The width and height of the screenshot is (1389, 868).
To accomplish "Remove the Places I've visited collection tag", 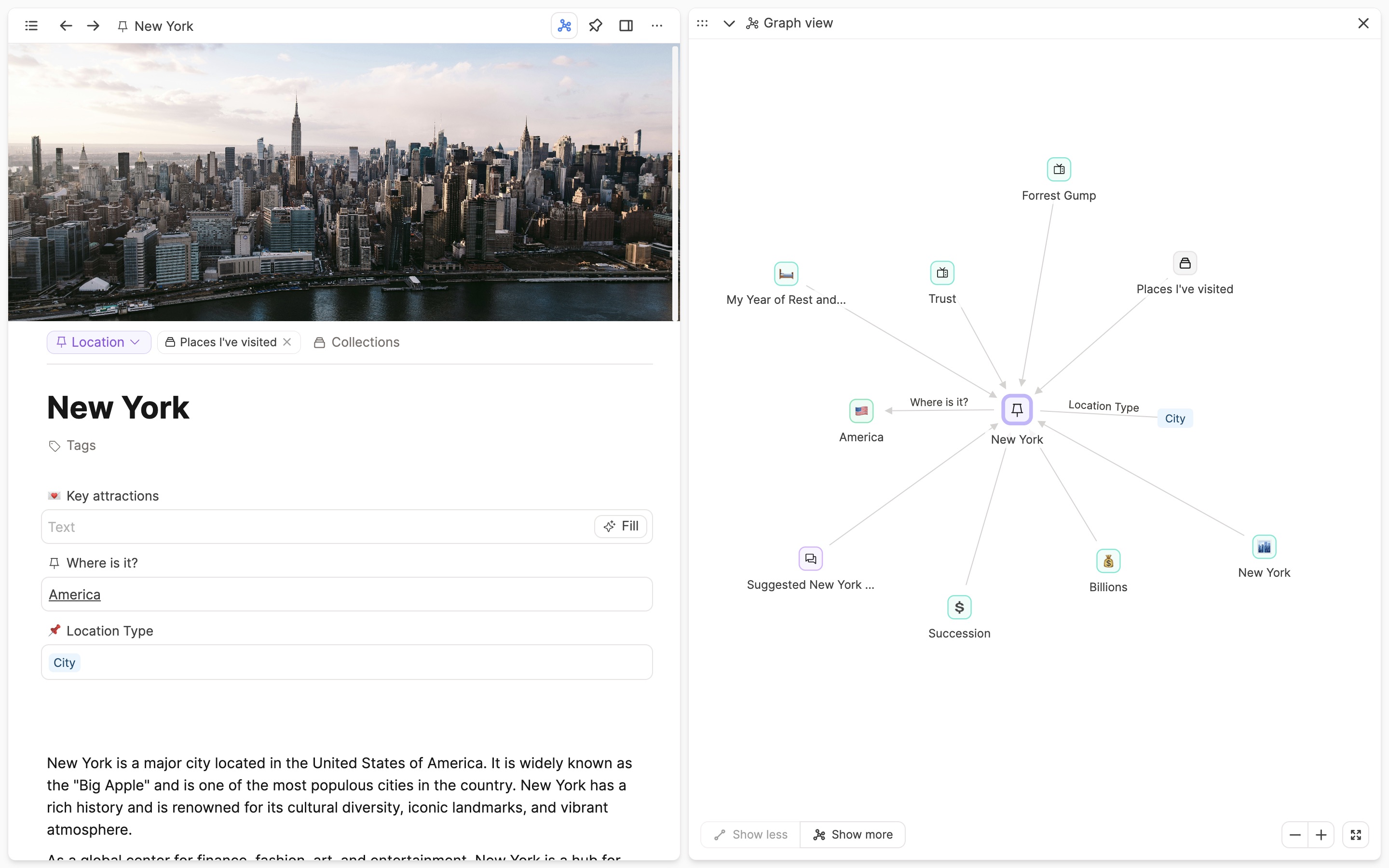I will pyautogui.click(x=287, y=342).
